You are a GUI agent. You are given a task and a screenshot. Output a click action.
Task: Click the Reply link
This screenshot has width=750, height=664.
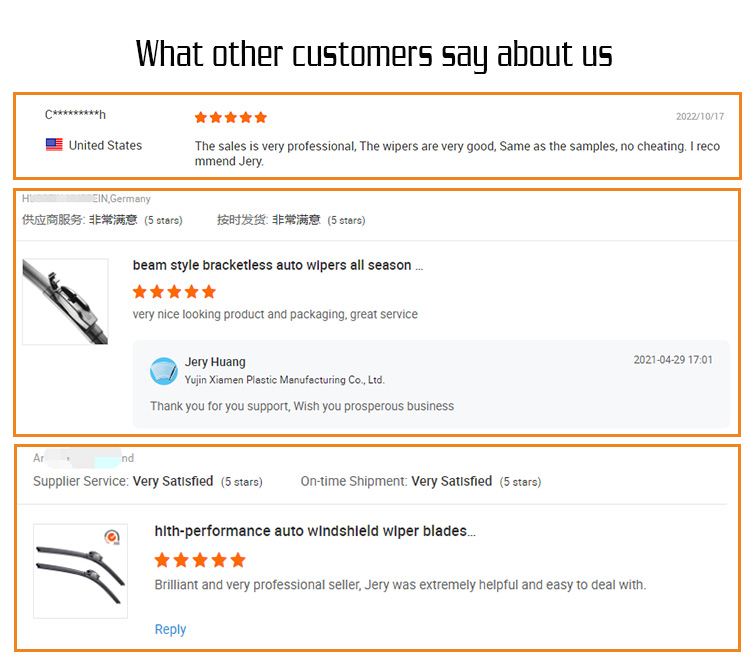170,629
